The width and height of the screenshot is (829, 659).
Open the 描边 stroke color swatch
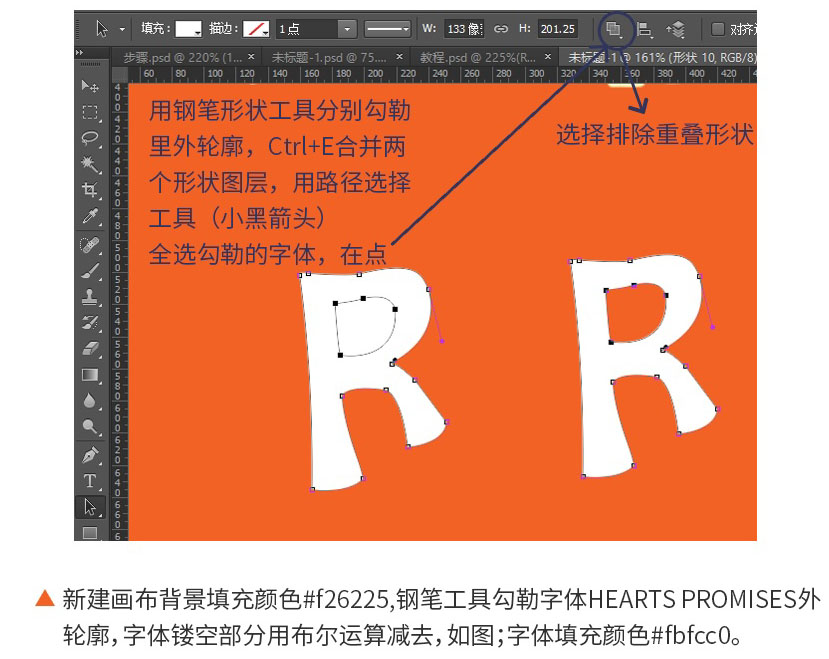tap(256, 29)
